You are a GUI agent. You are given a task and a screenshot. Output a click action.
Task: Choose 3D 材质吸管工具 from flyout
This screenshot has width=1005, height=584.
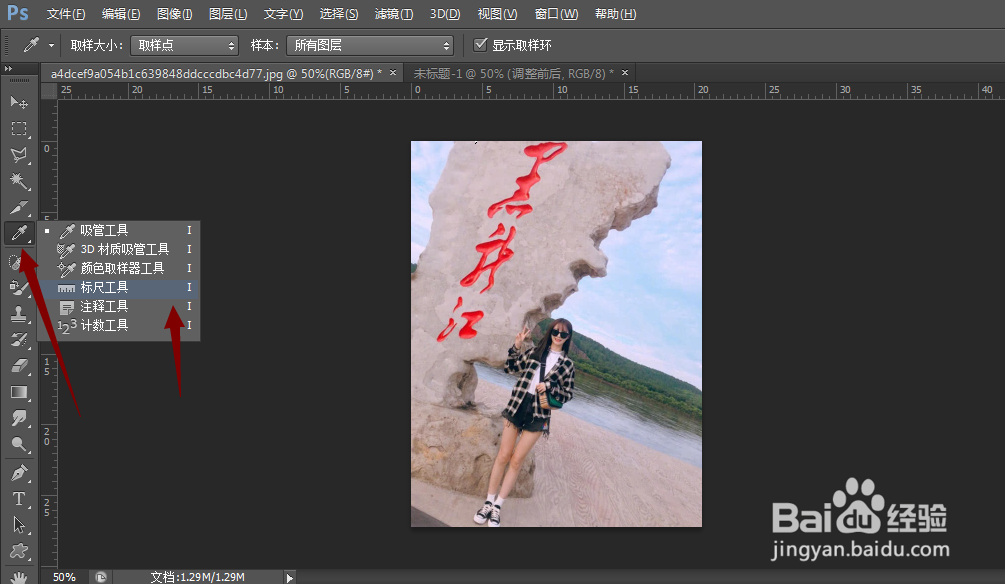119,249
